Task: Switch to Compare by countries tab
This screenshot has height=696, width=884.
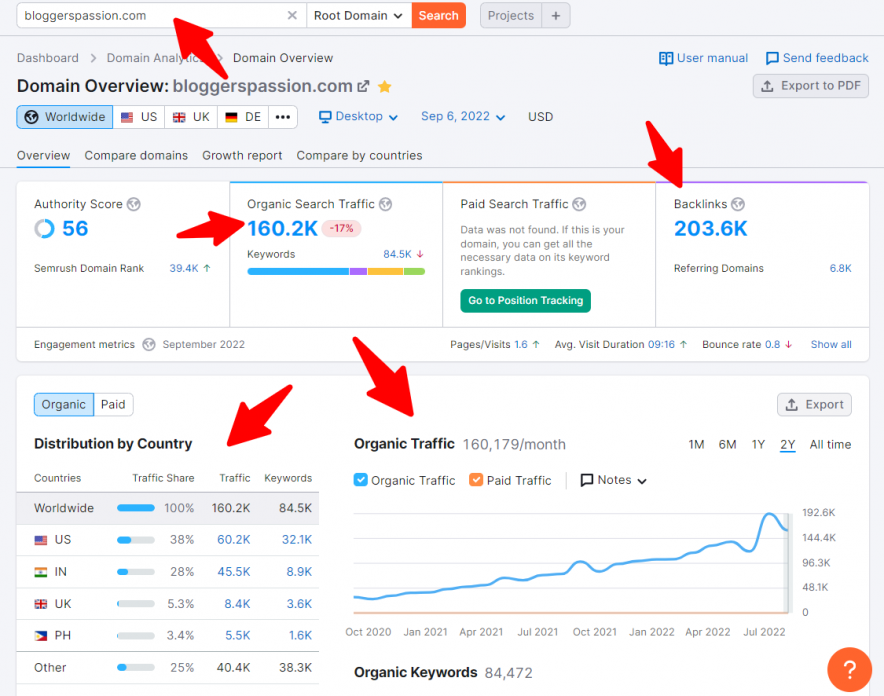Action: 359,156
